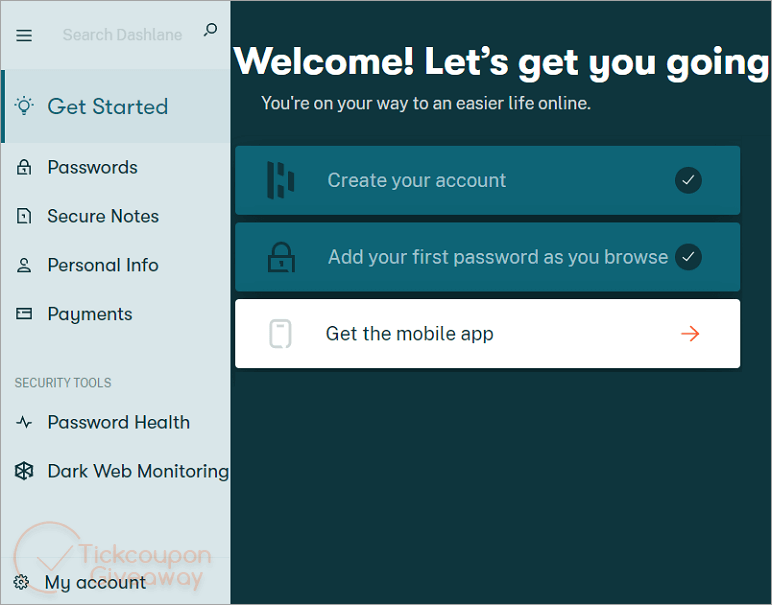Click the Personal Info person icon
The image size is (772, 605).
(x=24, y=265)
